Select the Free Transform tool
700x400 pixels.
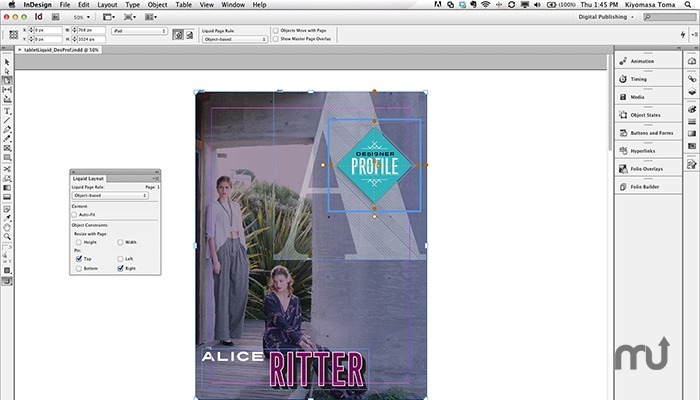pyautogui.click(x=7, y=178)
